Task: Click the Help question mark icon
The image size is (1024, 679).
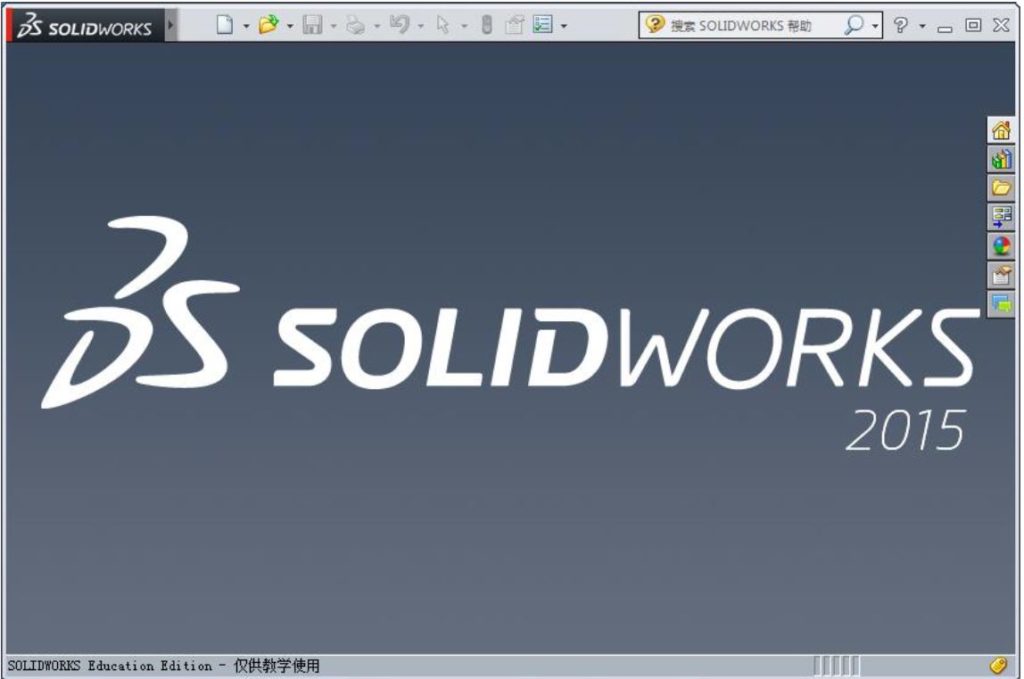Action: (901, 25)
